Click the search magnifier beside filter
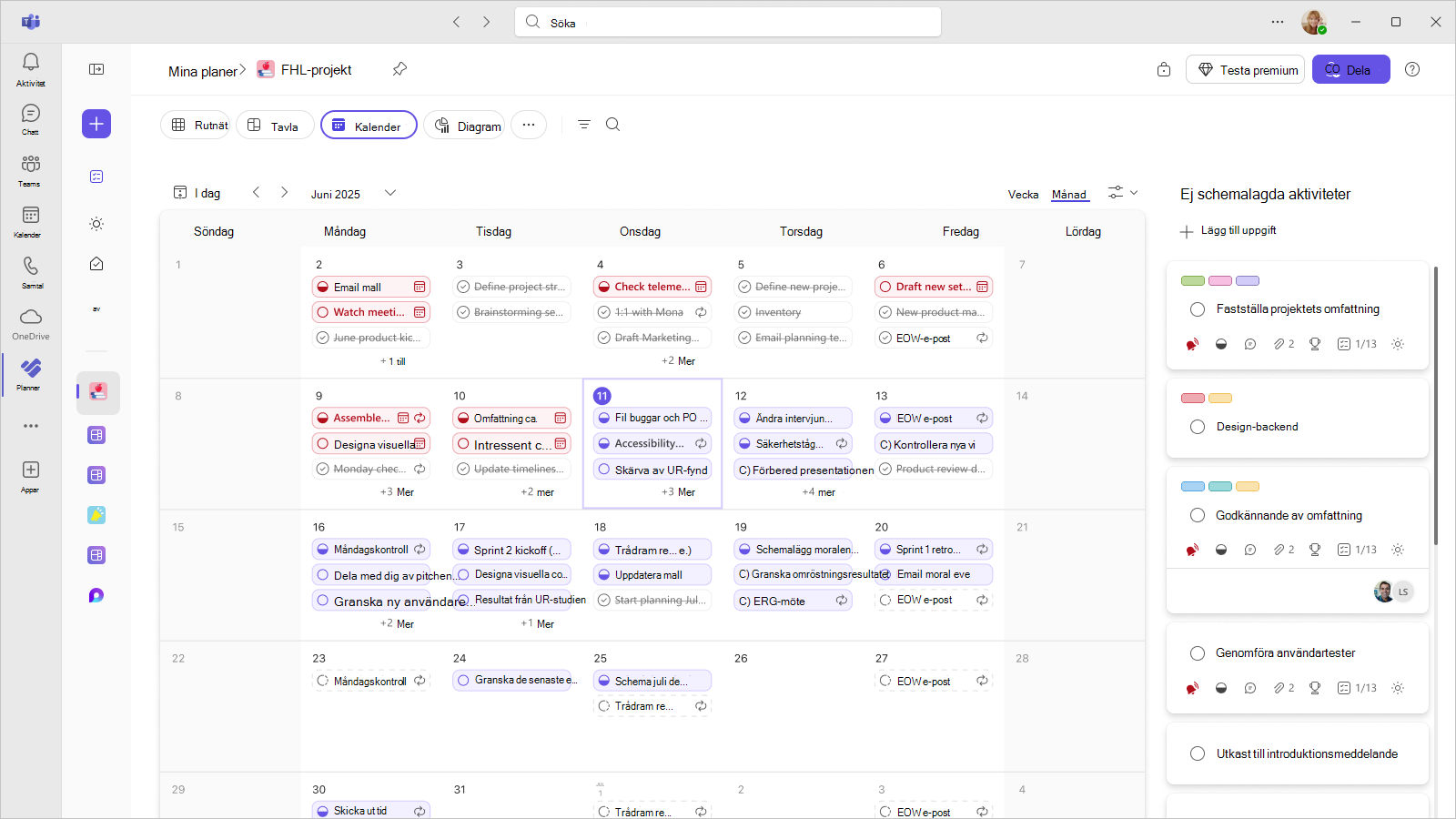 coord(613,125)
